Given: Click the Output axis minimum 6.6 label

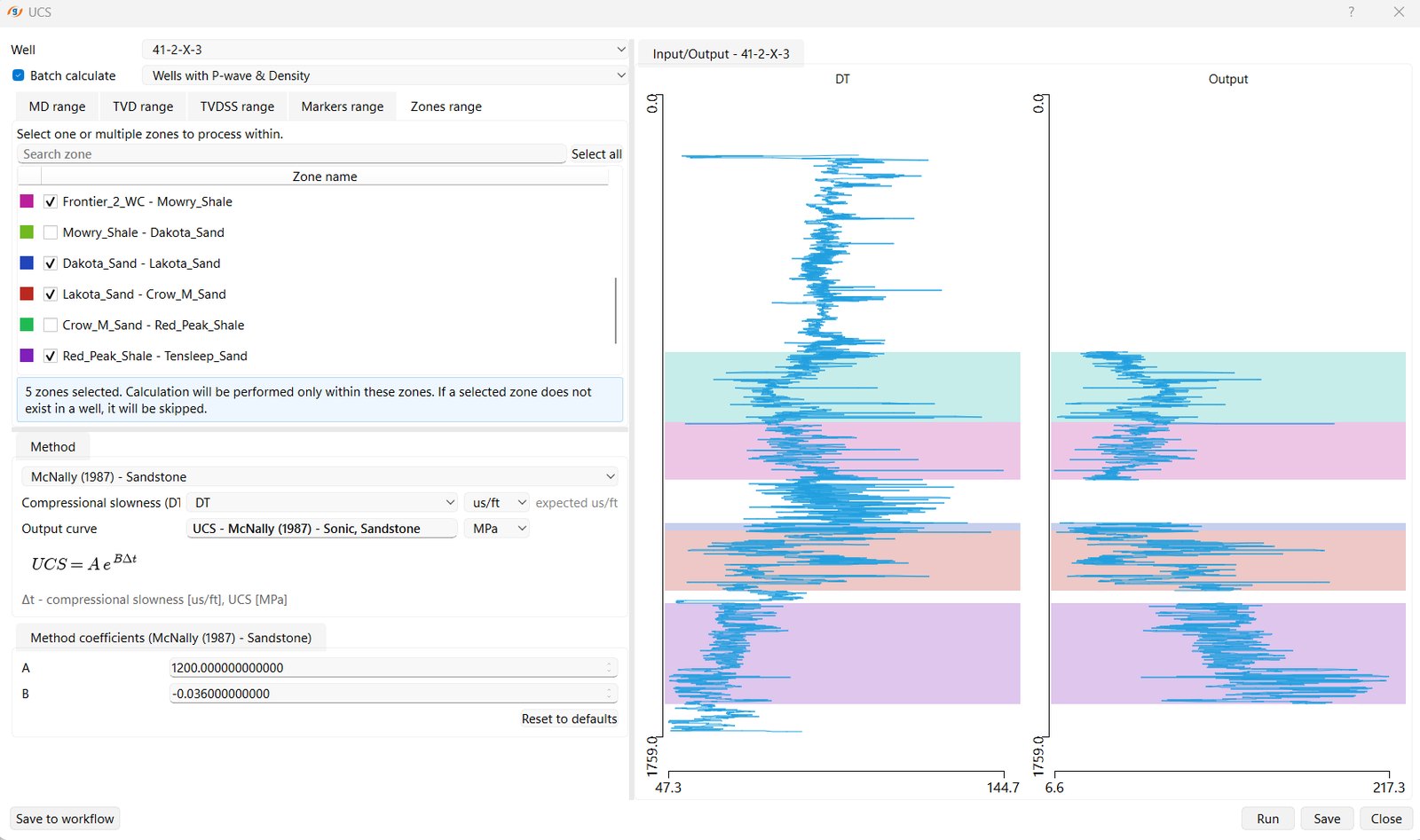Looking at the screenshot, I should [x=1054, y=787].
